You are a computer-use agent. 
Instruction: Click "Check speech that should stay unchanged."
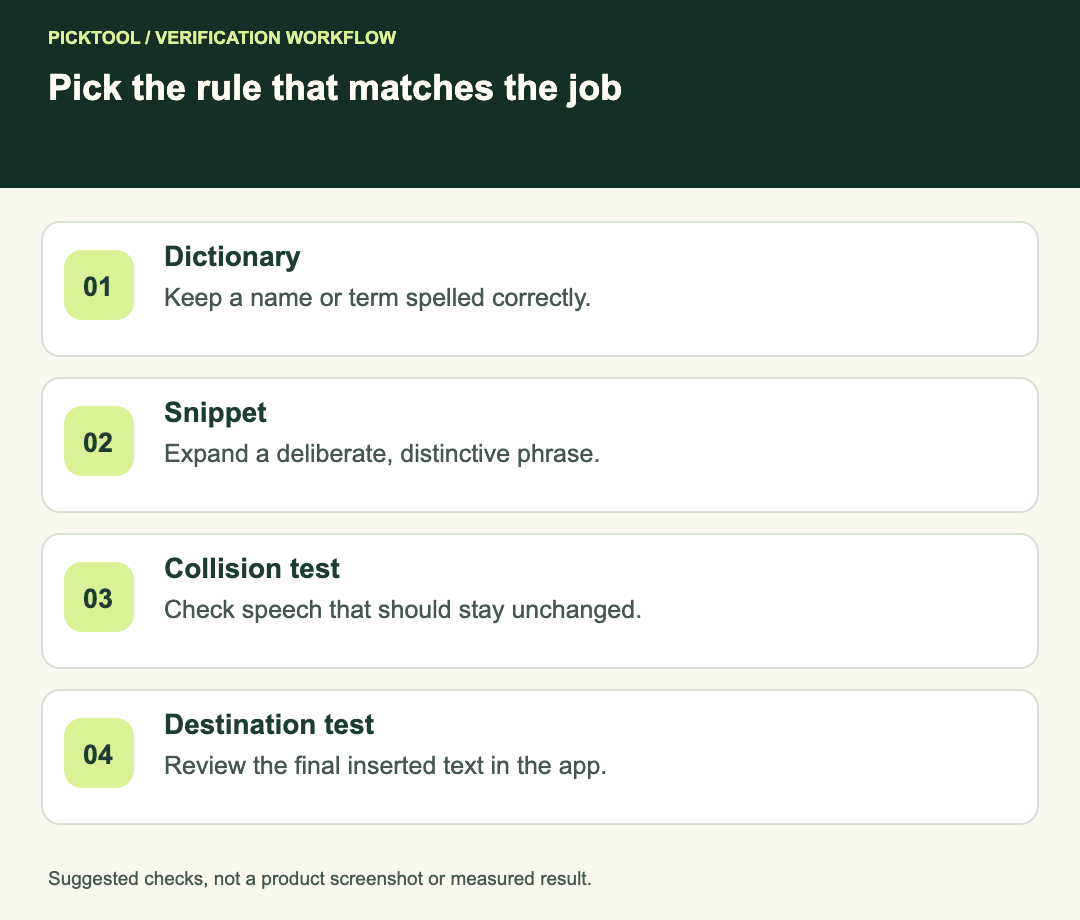pyautogui.click(x=402, y=610)
